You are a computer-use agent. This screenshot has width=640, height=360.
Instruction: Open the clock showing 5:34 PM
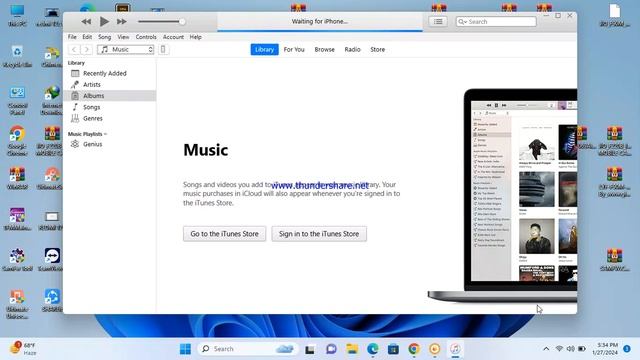point(605,349)
